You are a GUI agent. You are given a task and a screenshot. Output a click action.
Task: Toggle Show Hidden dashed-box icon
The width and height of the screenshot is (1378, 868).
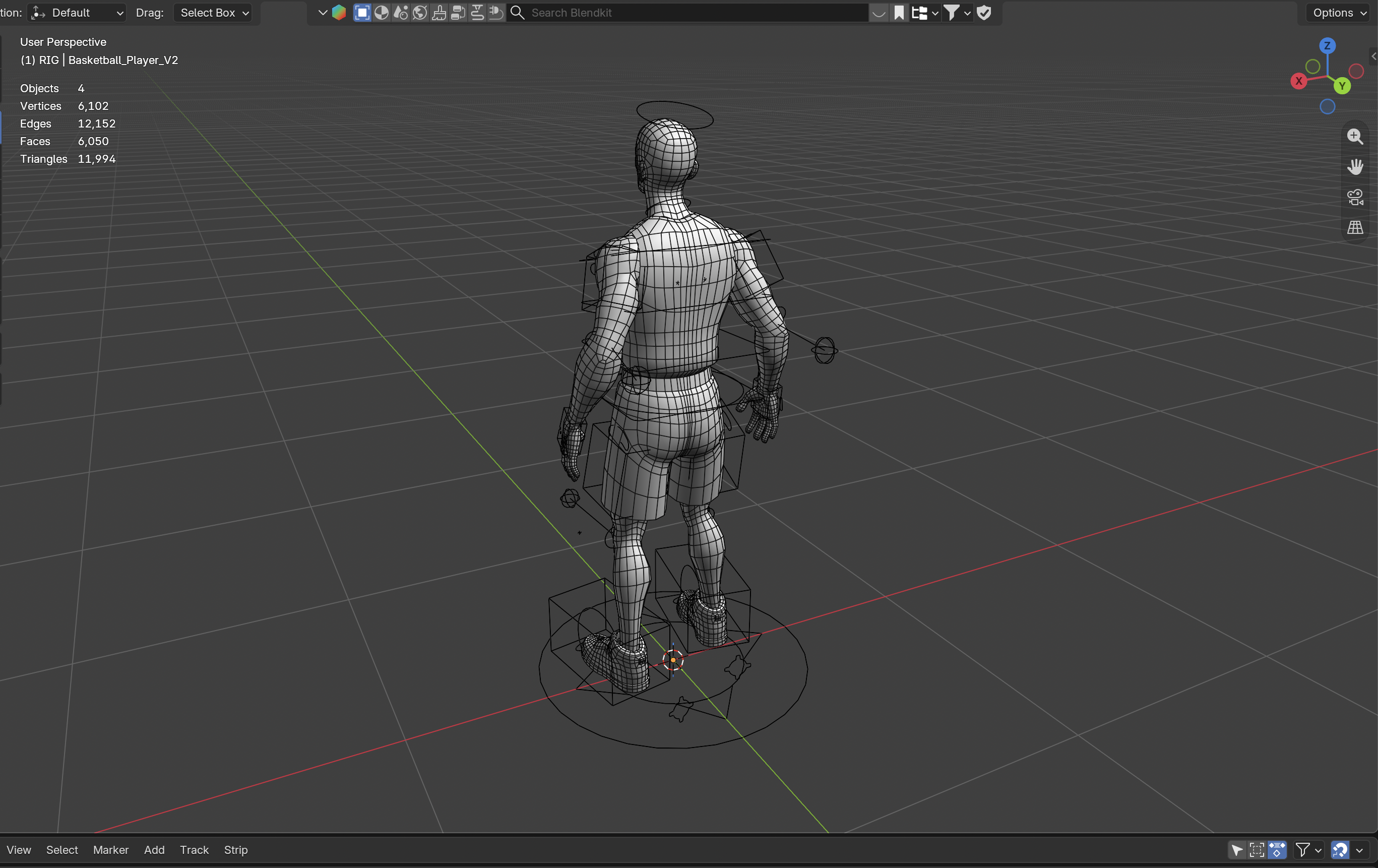coord(1257,850)
